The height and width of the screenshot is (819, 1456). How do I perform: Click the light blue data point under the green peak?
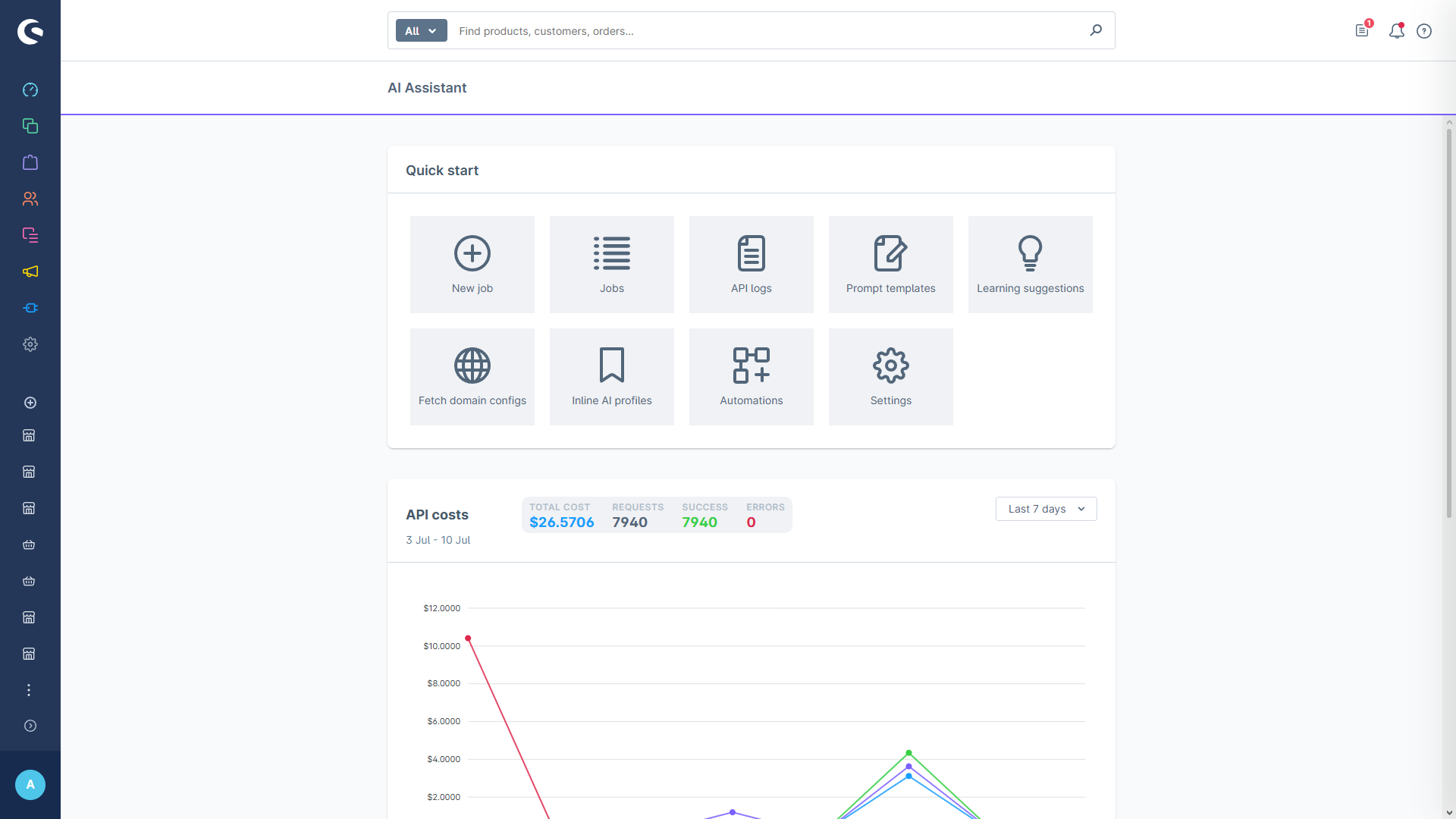pos(908,777)
